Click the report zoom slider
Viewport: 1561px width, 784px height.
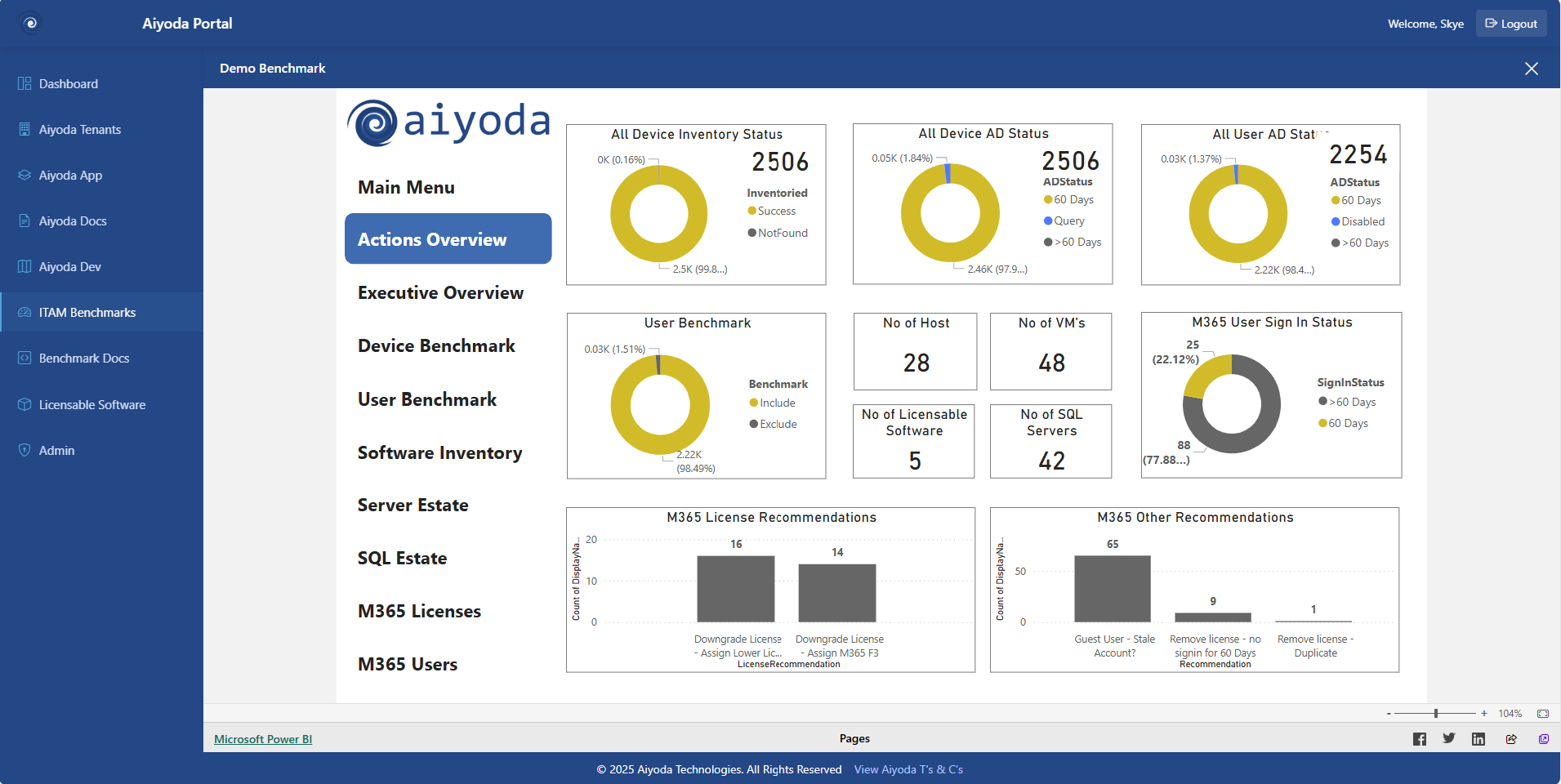point(1435,713)
